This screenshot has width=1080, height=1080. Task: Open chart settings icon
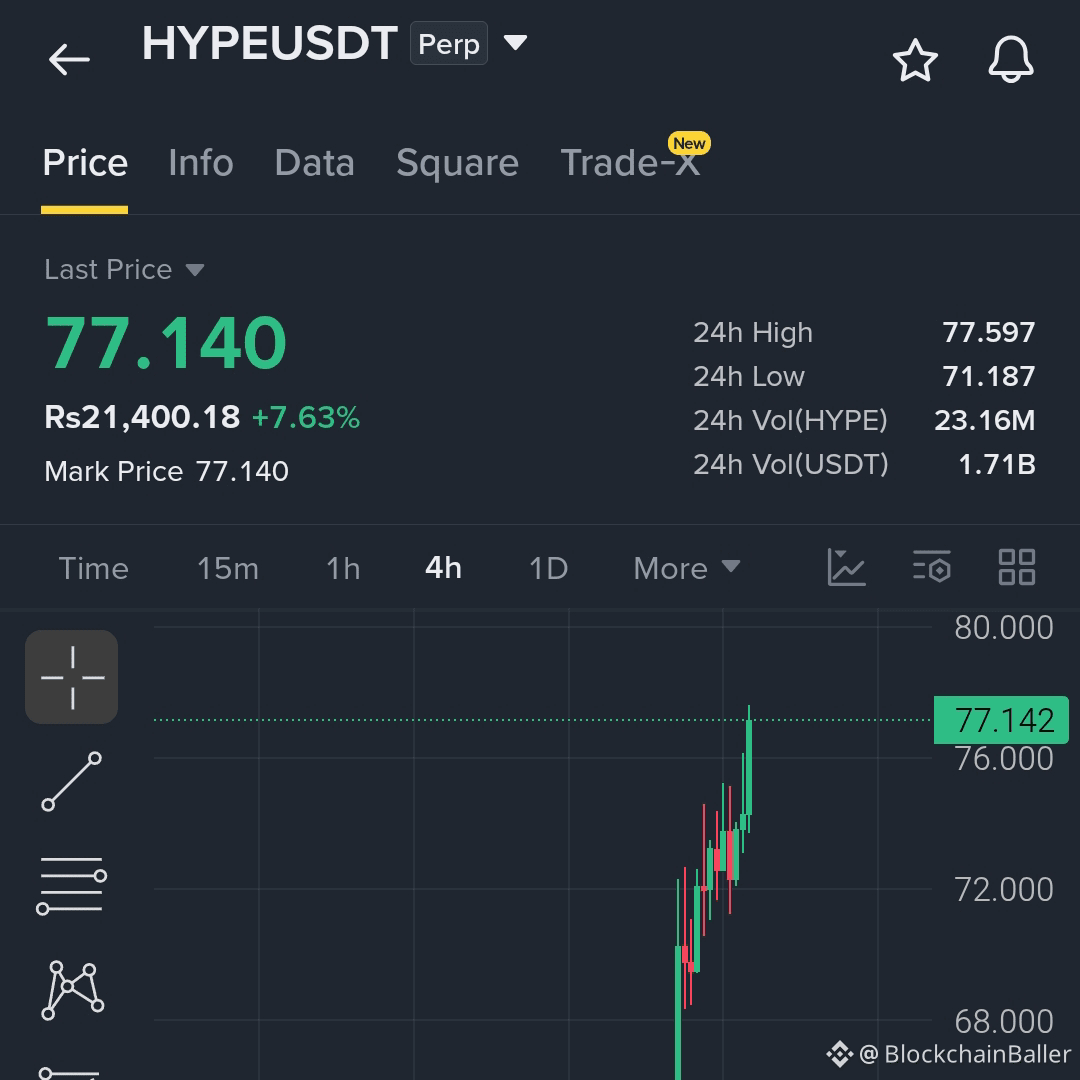932,568
